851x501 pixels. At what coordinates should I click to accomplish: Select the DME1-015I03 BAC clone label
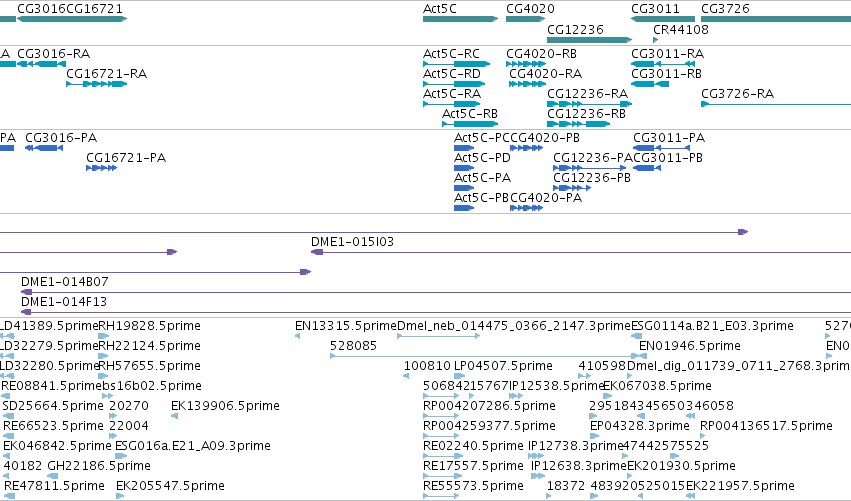[x=352, y=242]
